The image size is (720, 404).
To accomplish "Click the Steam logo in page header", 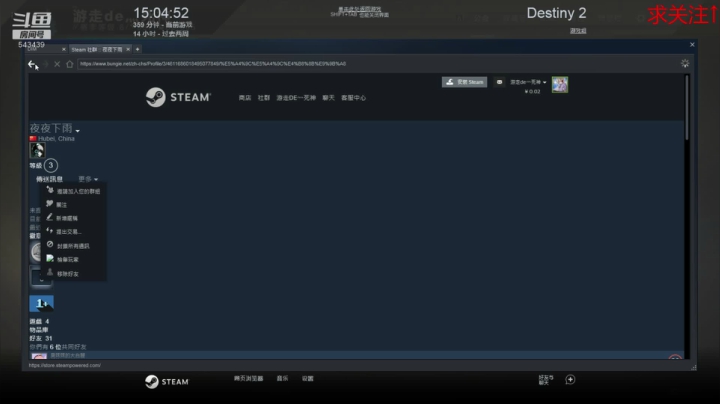I will click(178, 97).
